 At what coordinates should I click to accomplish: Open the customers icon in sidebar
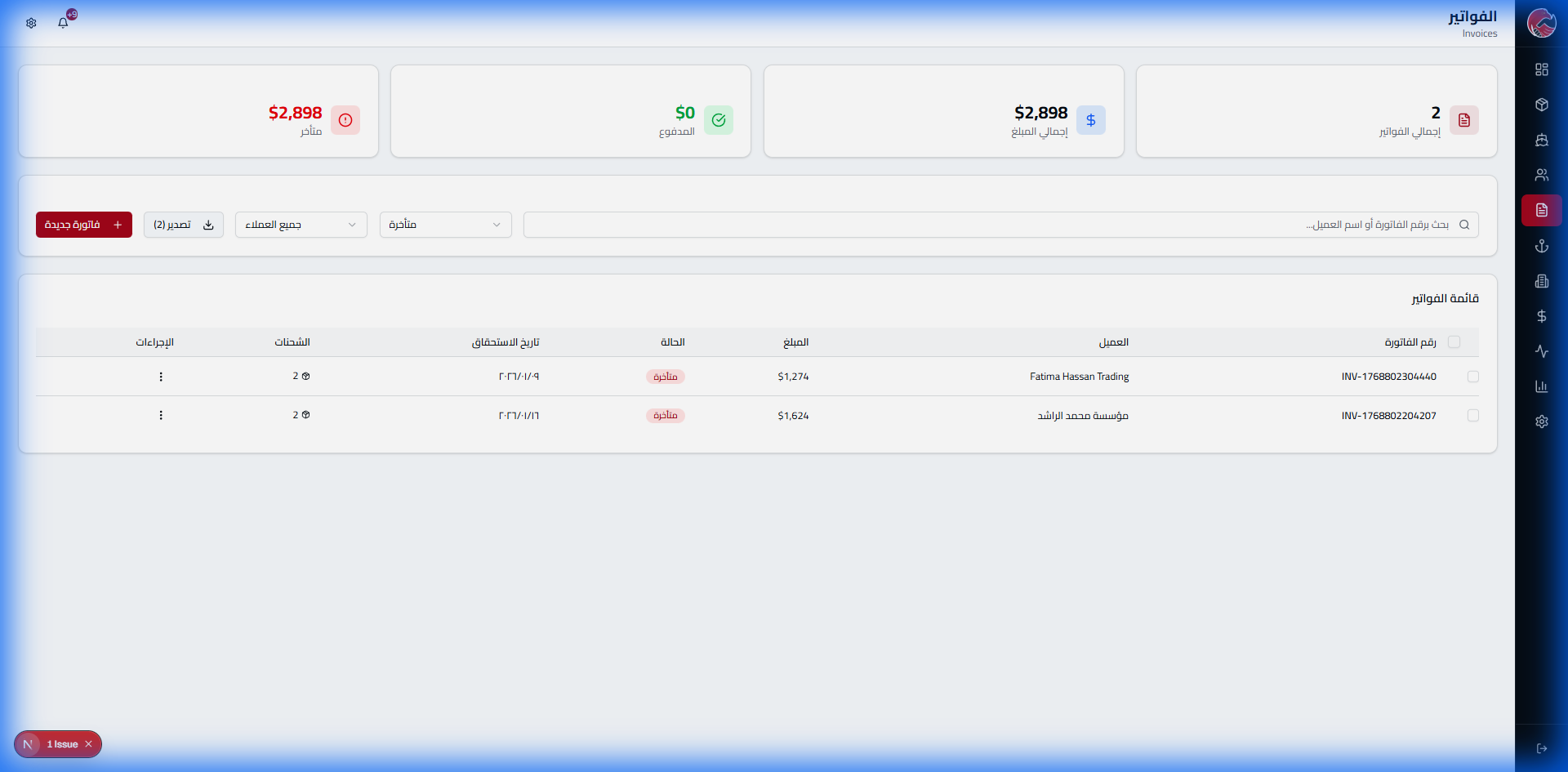tap(1542, 174)
